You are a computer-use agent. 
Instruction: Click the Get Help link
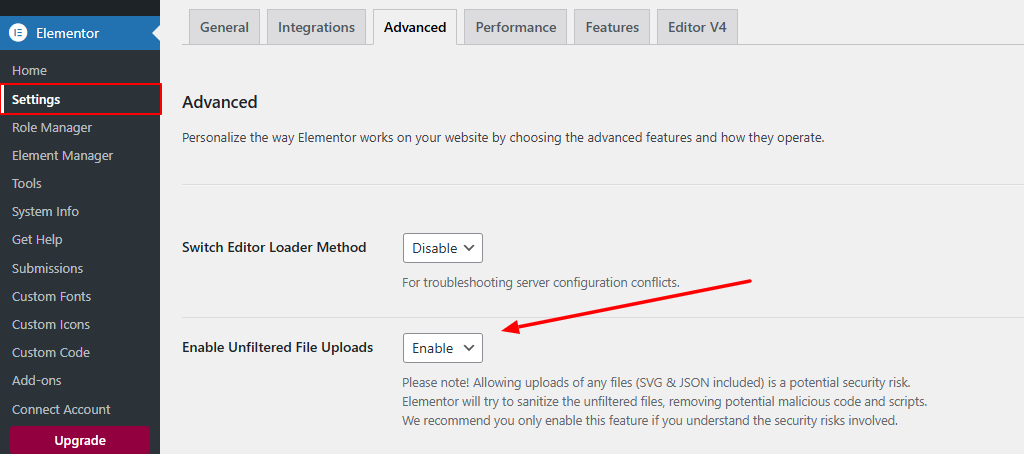(37, 240)
